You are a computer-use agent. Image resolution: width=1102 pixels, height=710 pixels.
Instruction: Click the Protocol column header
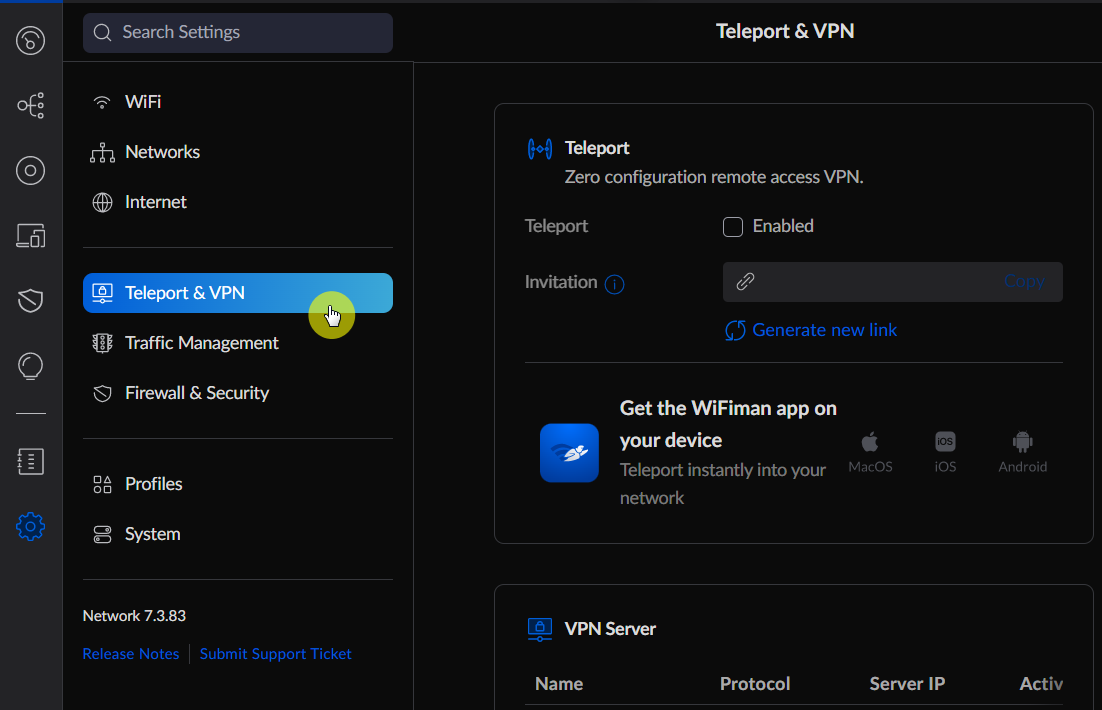pyautogui.click(x=755, y=684)
